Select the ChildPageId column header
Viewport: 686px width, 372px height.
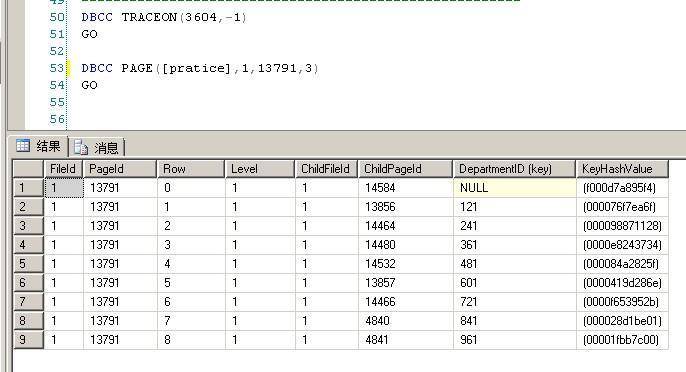coord(405,169)
